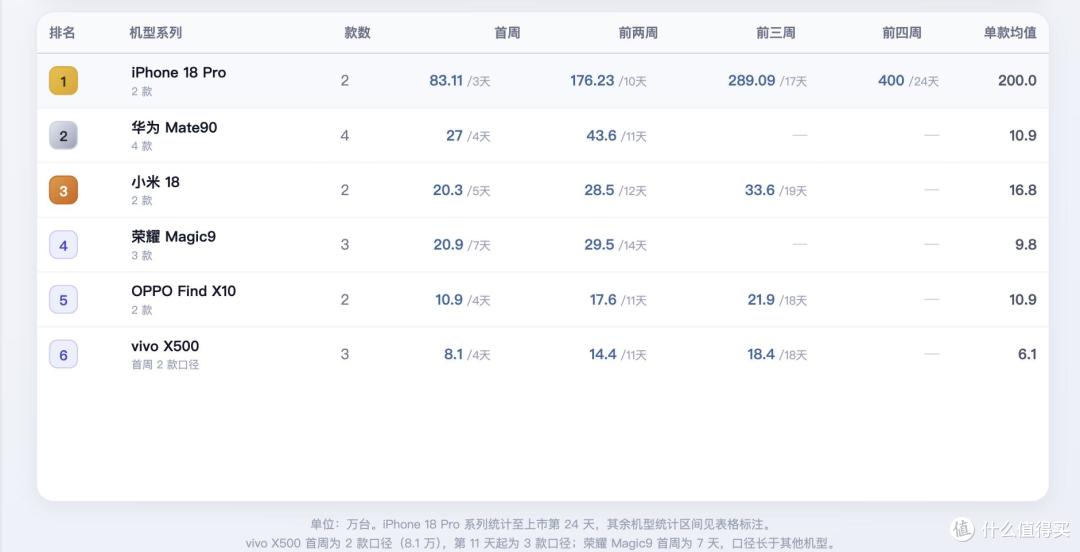
Task: Click the 小米 18 average value 16.8
Action: (x=1023, y=190)
